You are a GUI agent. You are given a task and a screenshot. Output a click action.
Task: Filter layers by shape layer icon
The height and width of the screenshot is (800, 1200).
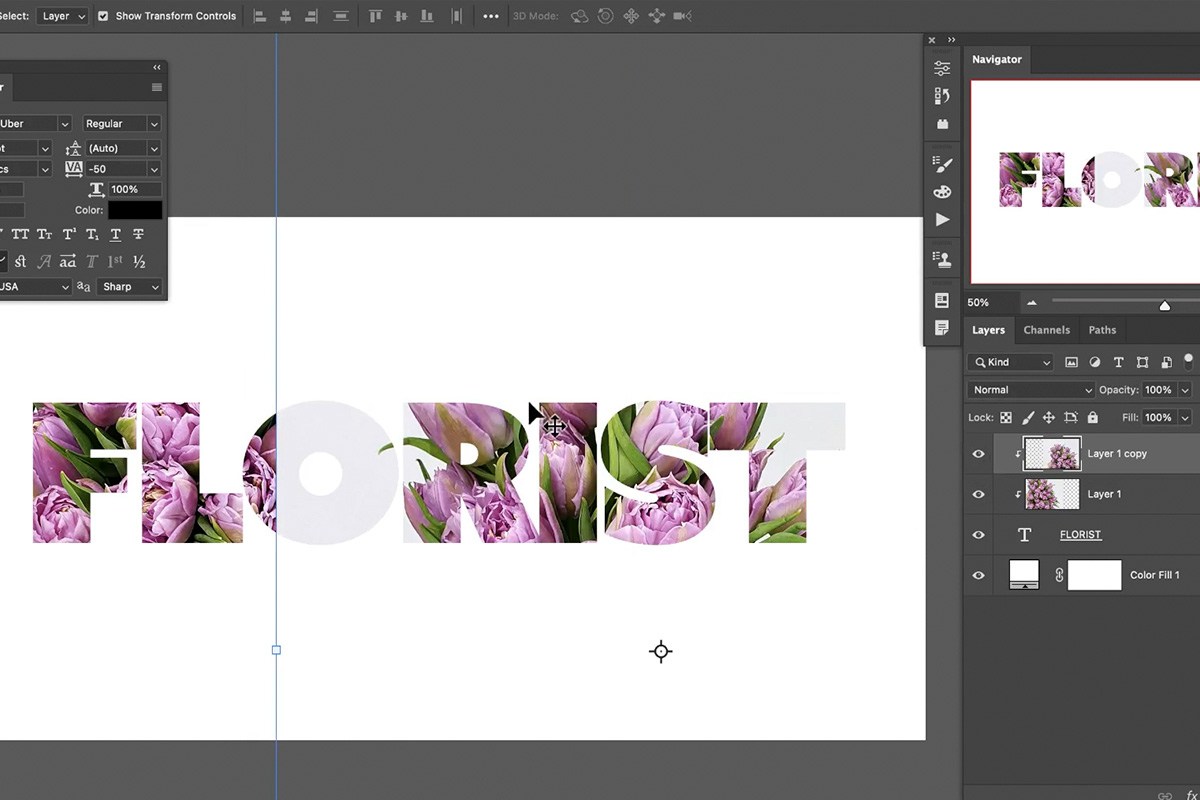tap(1142, 362)
